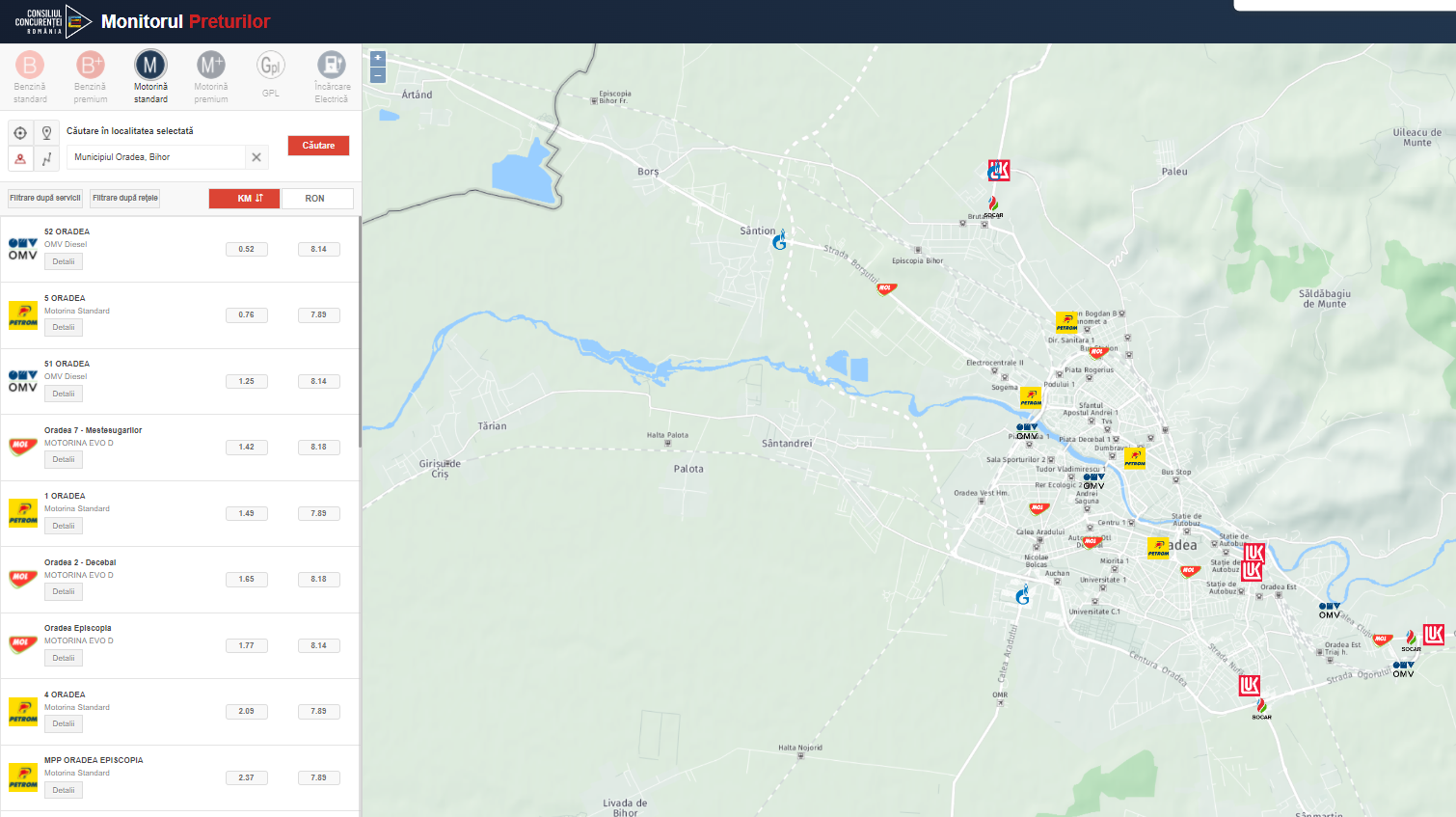Toggle the Motorină standard fuel selection

(150, 76)
